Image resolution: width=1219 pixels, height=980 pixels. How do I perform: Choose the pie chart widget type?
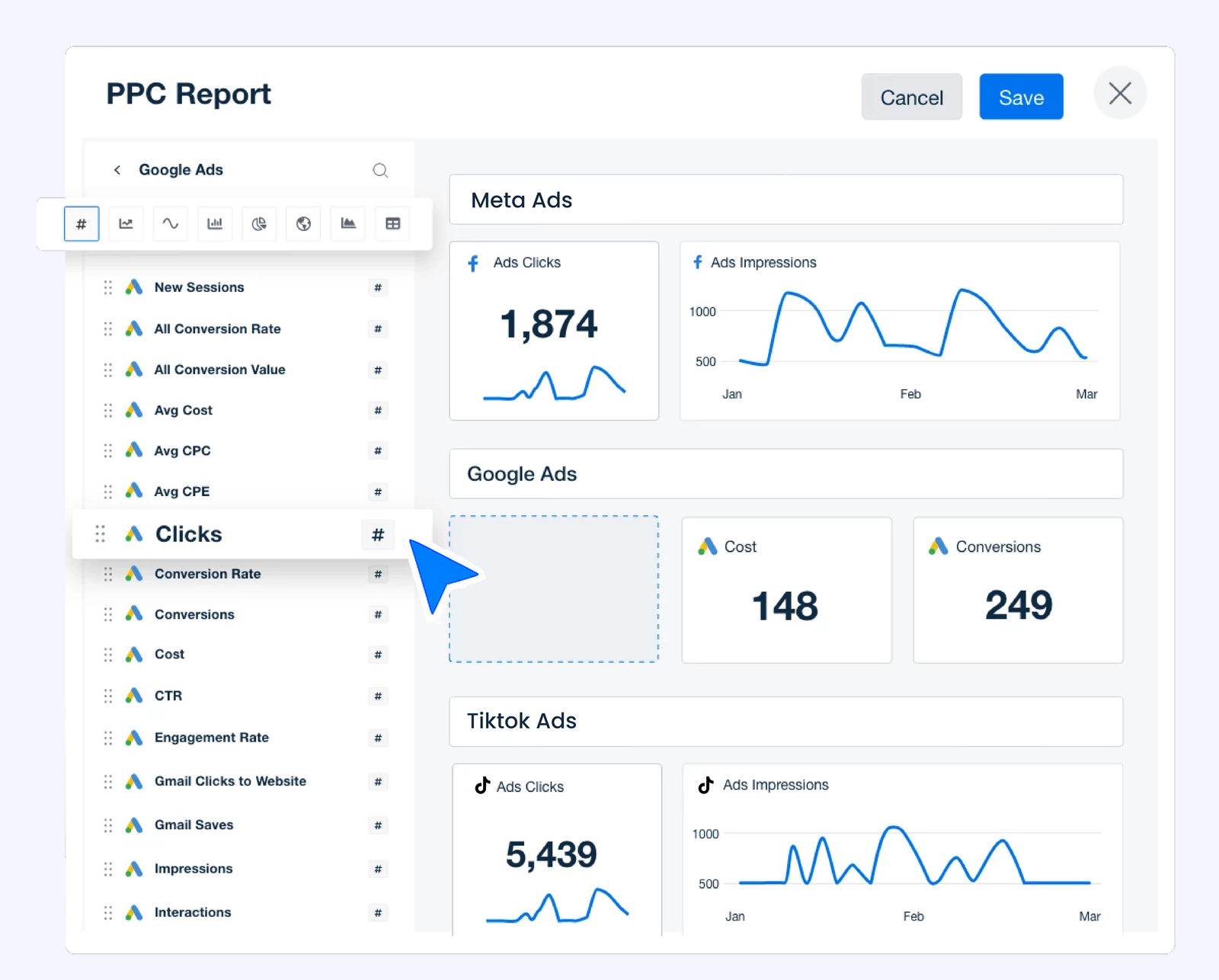point(259,224)
